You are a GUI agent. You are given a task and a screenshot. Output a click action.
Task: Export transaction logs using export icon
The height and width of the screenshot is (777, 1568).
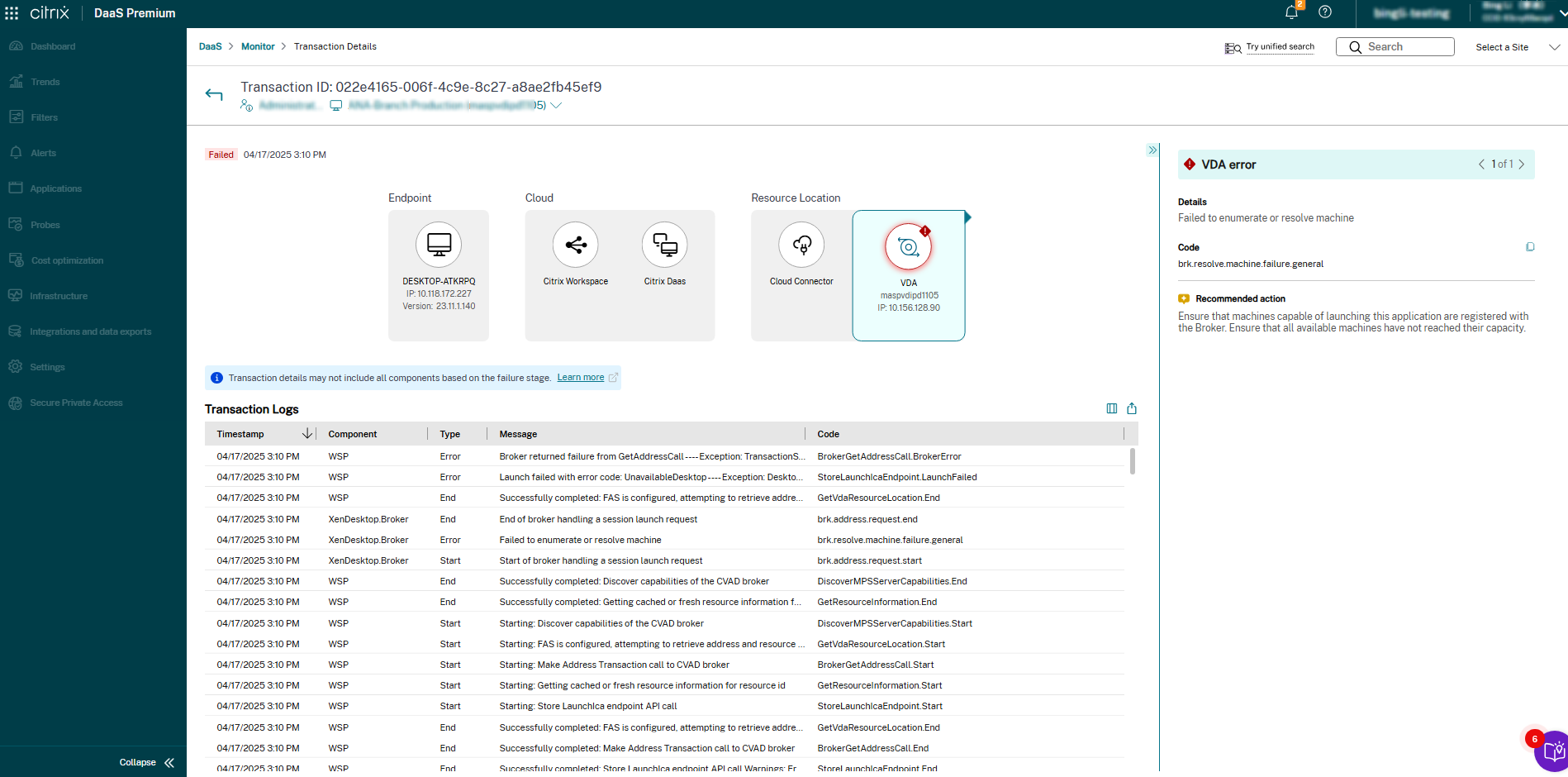click(1132, 408)
